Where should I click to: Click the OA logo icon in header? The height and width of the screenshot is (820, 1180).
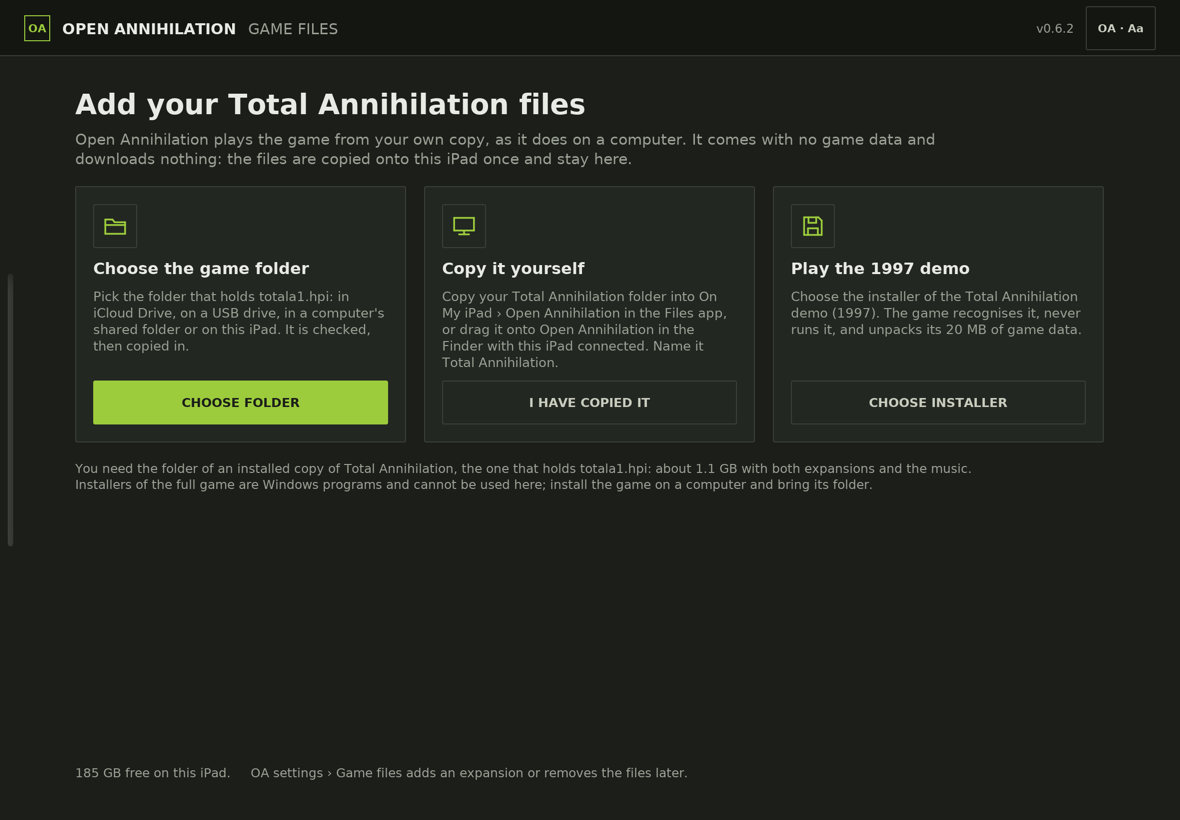pyautogui.click(x=37, y=29)
